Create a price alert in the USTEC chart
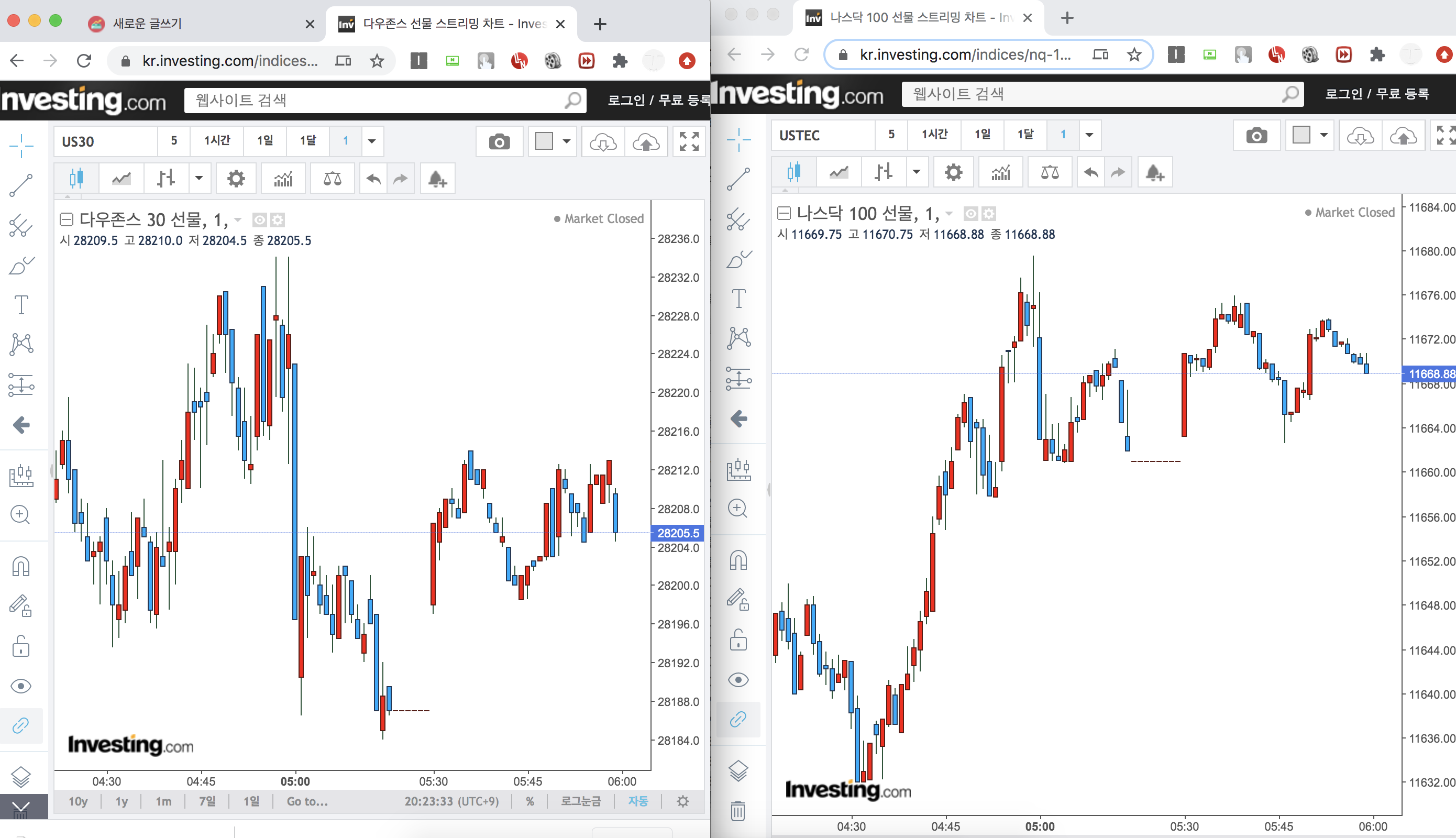 1154,172
